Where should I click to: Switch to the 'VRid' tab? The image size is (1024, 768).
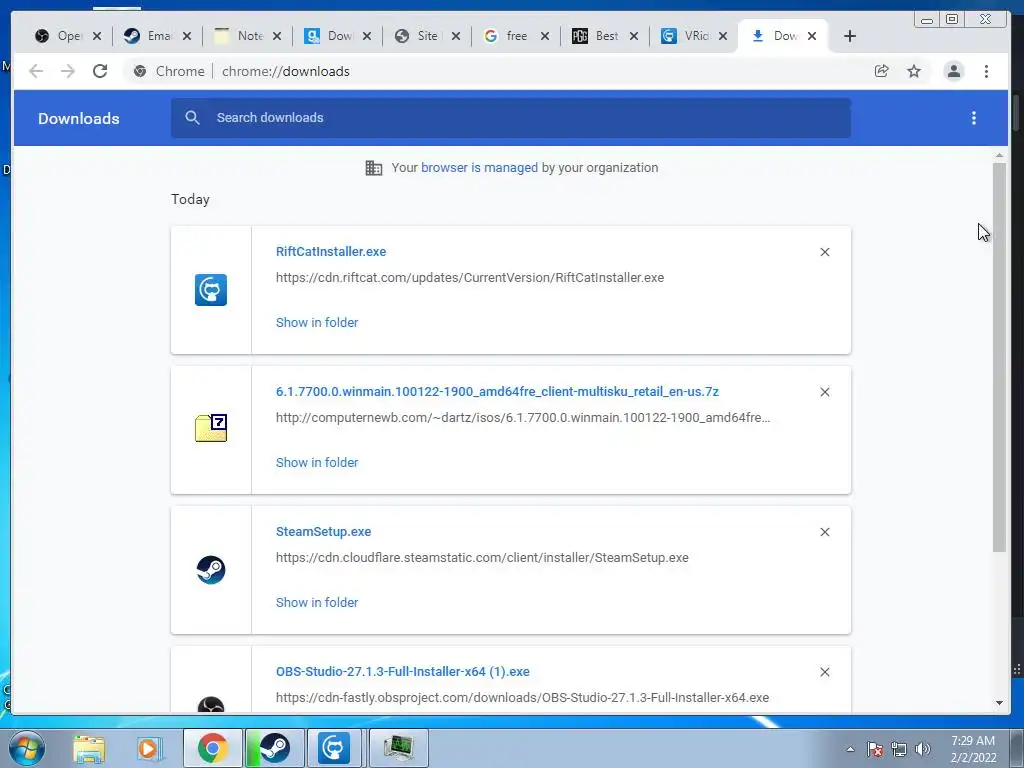click(x=686, y=36)
